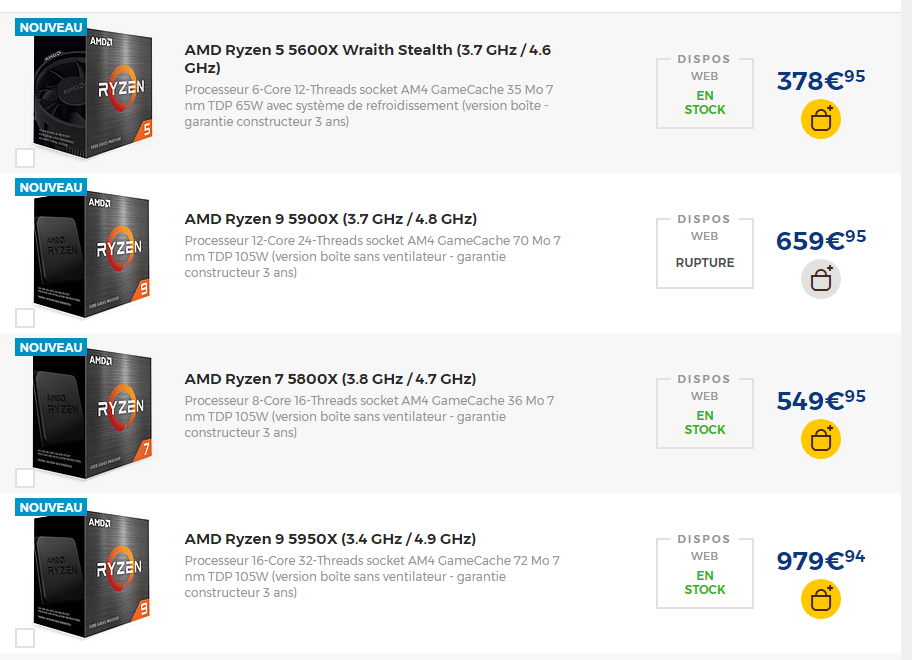Click greyed cart icon for Ryzen 9 5900X
The image size is (912, 660).
[821, 279]
